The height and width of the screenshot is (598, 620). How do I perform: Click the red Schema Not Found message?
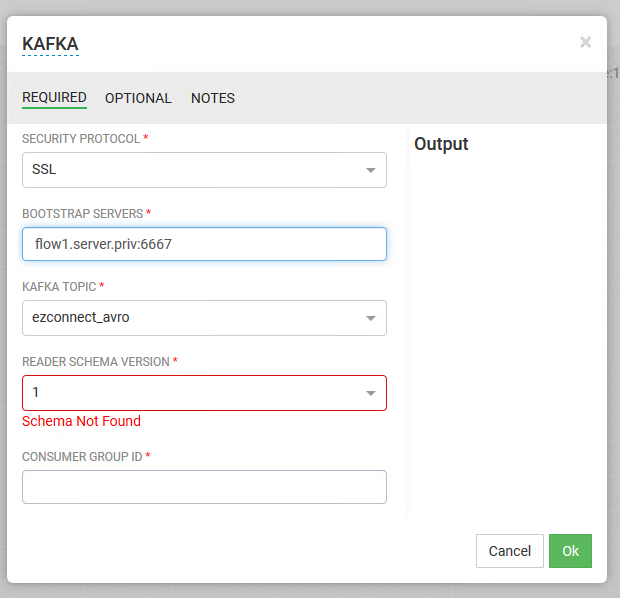click(x=81, y=421)
